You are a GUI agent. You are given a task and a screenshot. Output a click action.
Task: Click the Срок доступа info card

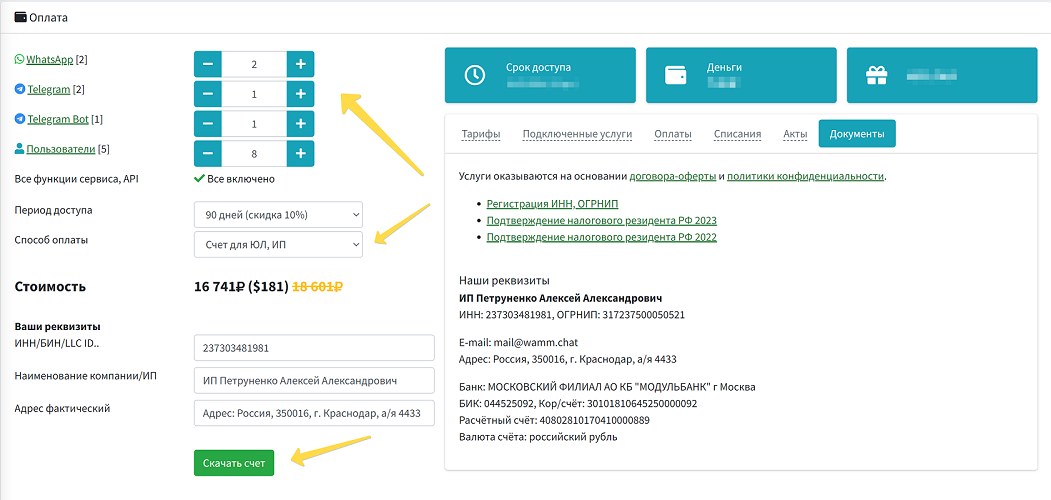pos(540,75)
